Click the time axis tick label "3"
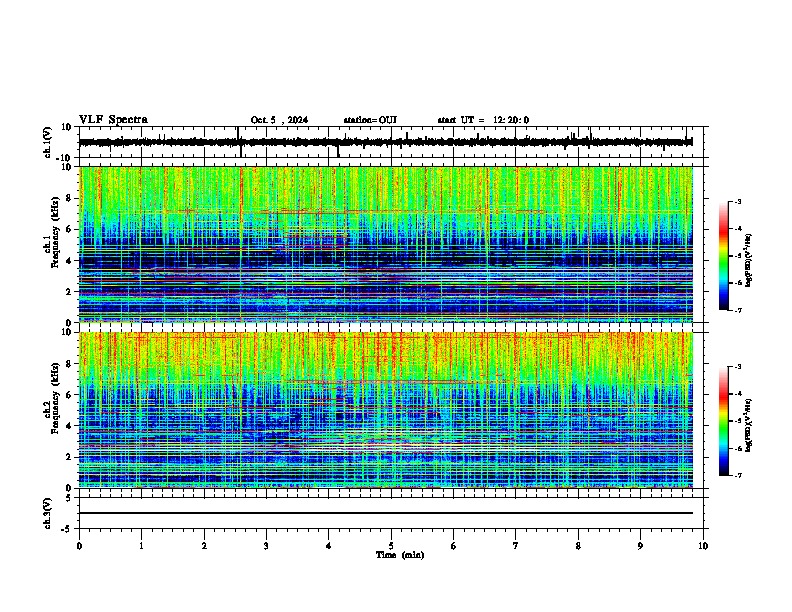The image size is (792, 612). coord(266,546)
